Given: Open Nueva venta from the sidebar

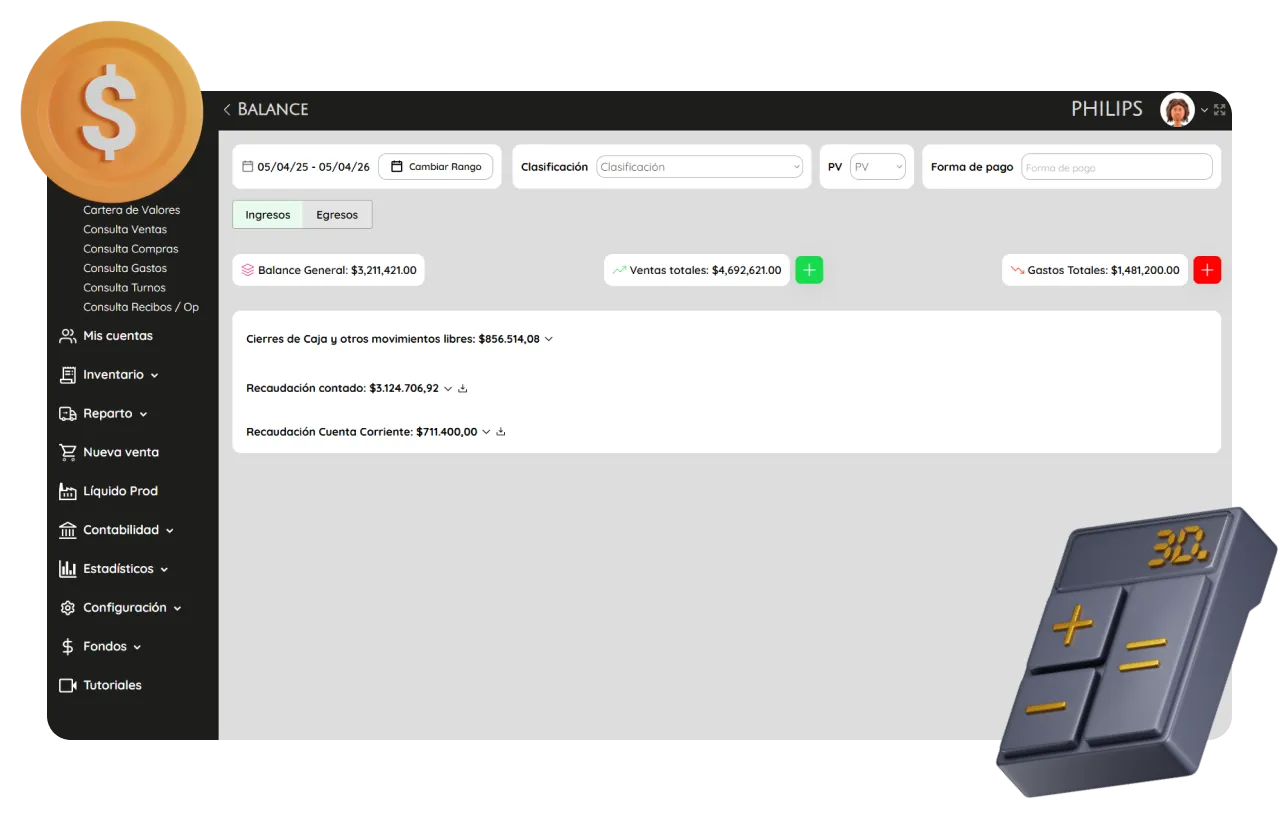Looking at the screenshot, I should pyautogui.click(x=120, y=452).
